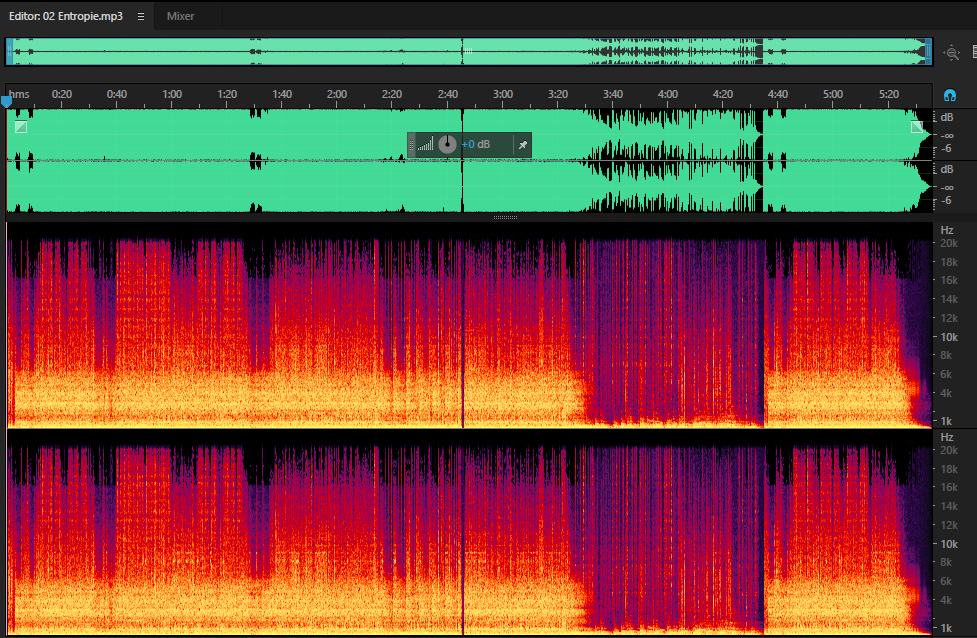977x638 pixels.
Task: Click the 5:20 mark on the ruler
Action: point(889,94)
